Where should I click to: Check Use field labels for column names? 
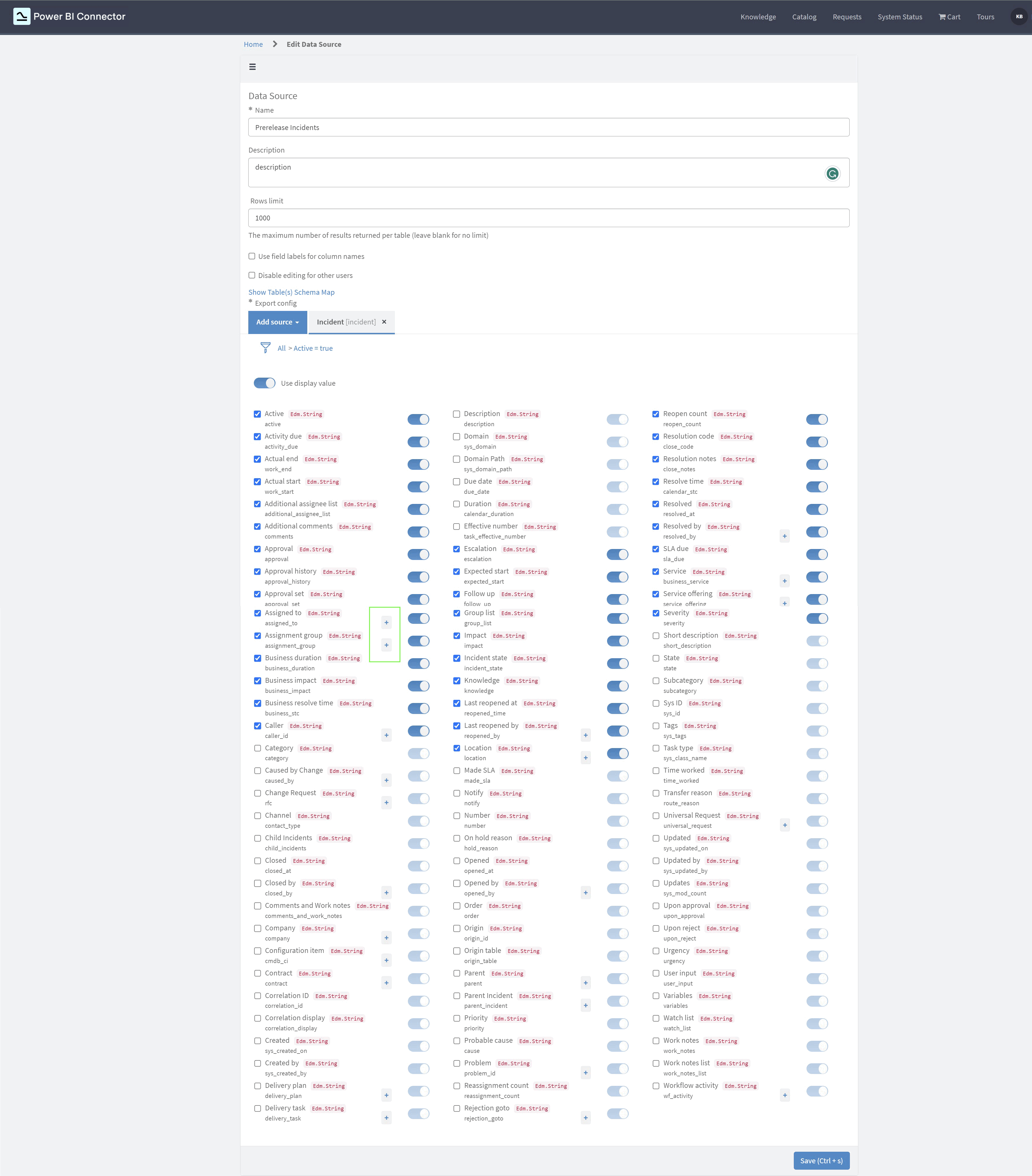[x=252, y=257]
